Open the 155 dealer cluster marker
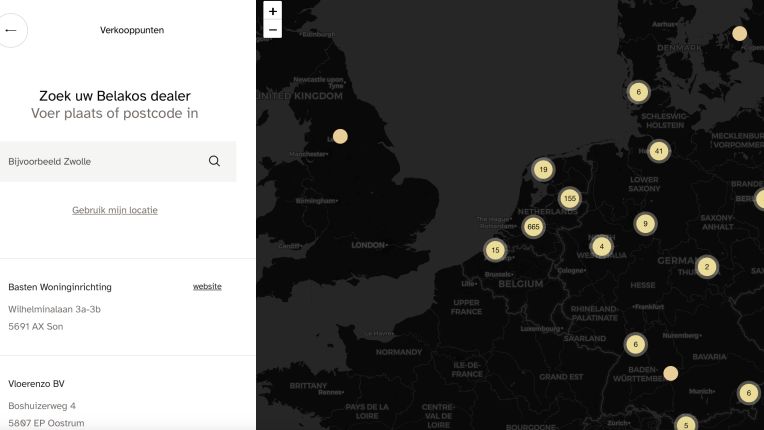Viewport: 764px width, 430px height. 570,198
